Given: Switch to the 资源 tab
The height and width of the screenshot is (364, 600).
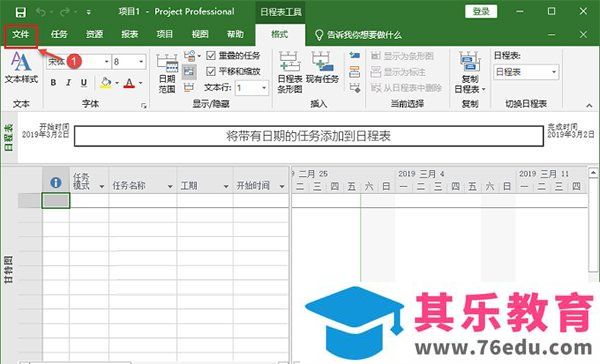Looking at the screenshot, I should tap(94, 34).
